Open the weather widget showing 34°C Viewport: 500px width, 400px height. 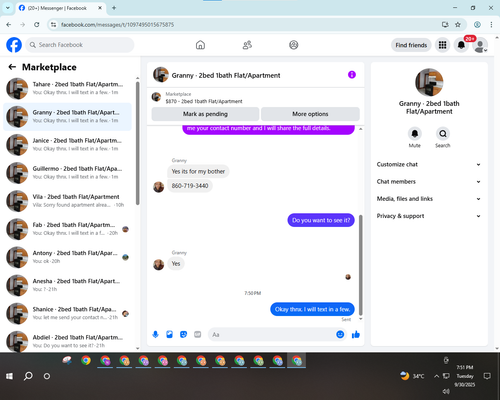[412, 376]
